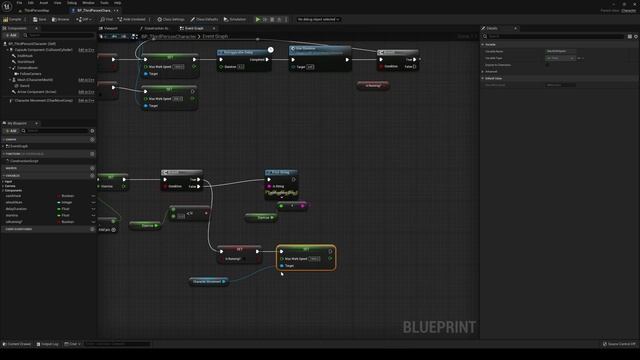
Task: Open My Blueprint view options gear
Action: click(92, 131)
